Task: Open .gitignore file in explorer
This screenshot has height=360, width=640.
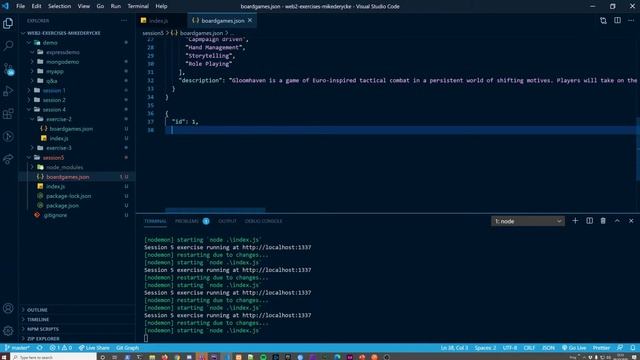Action: coord(56,215)
